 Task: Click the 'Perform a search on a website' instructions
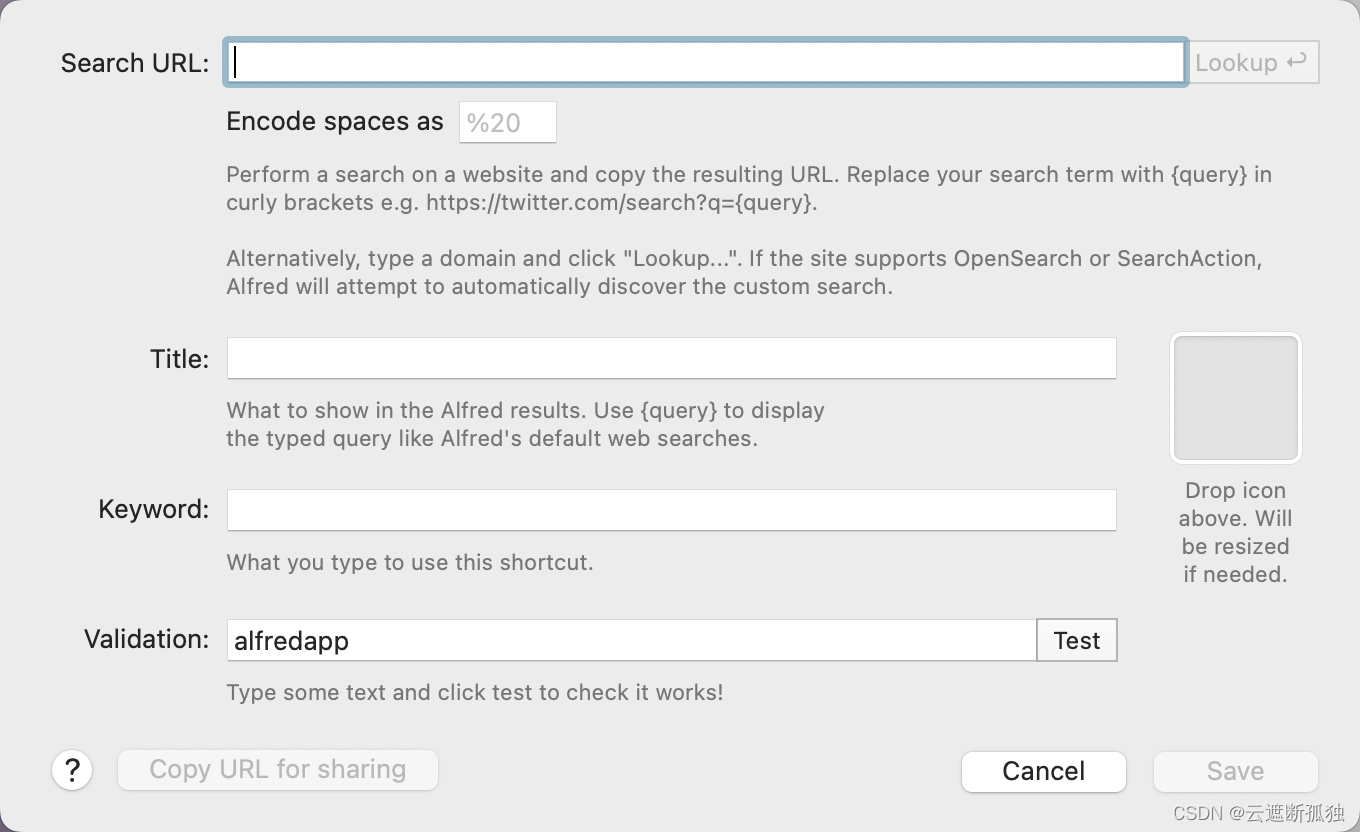pos(749,188)
